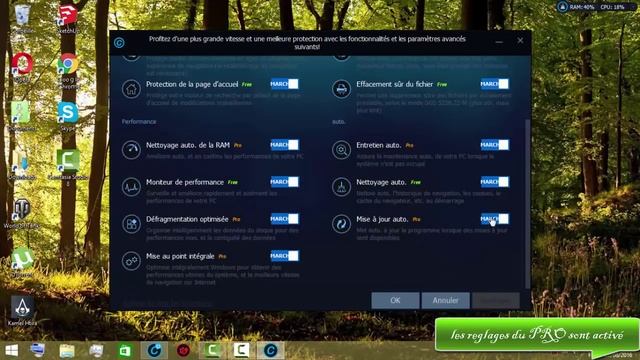Toggle Mise à jour auto. switch
This screenshot has width=640, height=360.
[x=494, y=219]
